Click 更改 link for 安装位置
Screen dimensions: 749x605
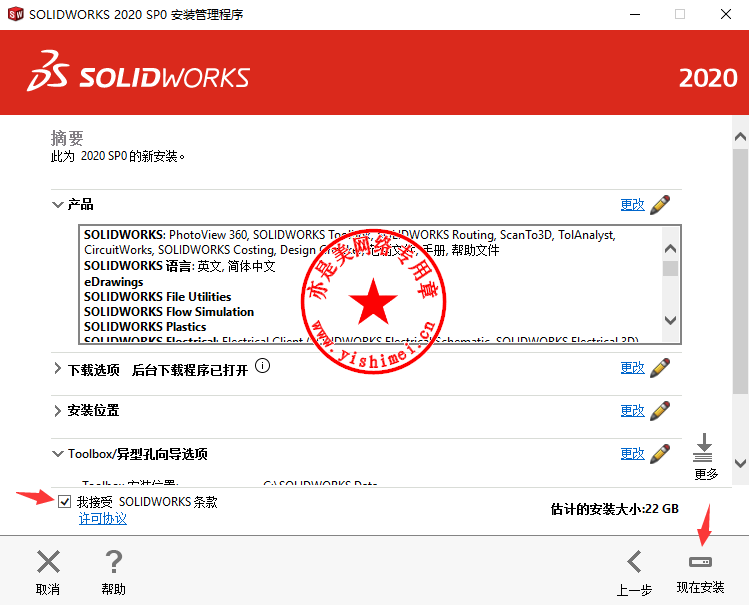coord(632,411)
